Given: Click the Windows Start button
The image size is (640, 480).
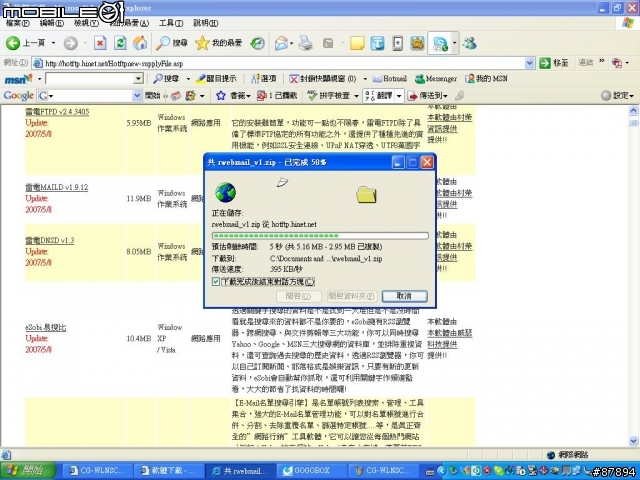Looking at the screenshot, I should (x=27, y=470).
